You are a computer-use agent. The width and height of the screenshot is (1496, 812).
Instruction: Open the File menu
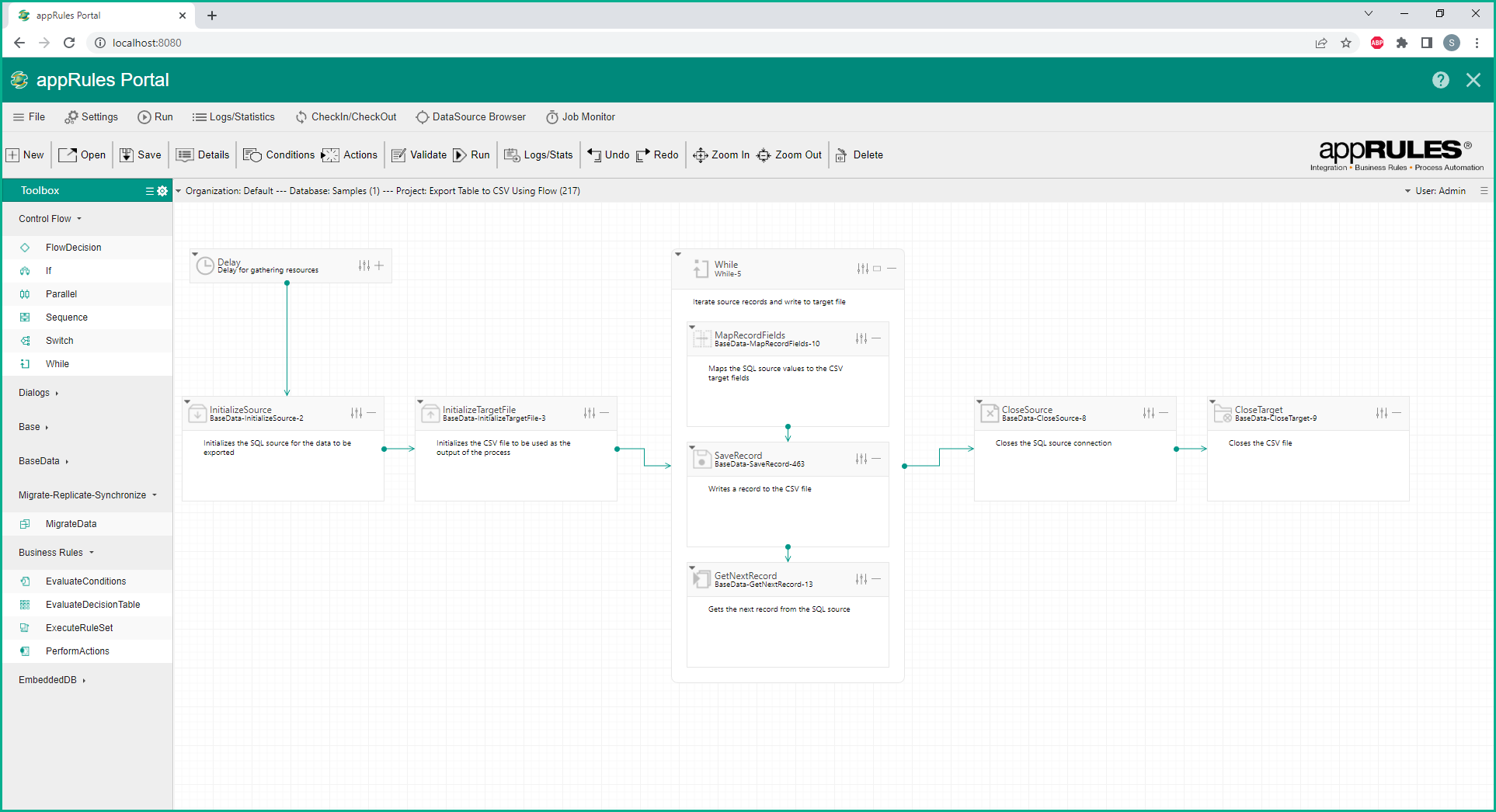[x=30, y=117]
